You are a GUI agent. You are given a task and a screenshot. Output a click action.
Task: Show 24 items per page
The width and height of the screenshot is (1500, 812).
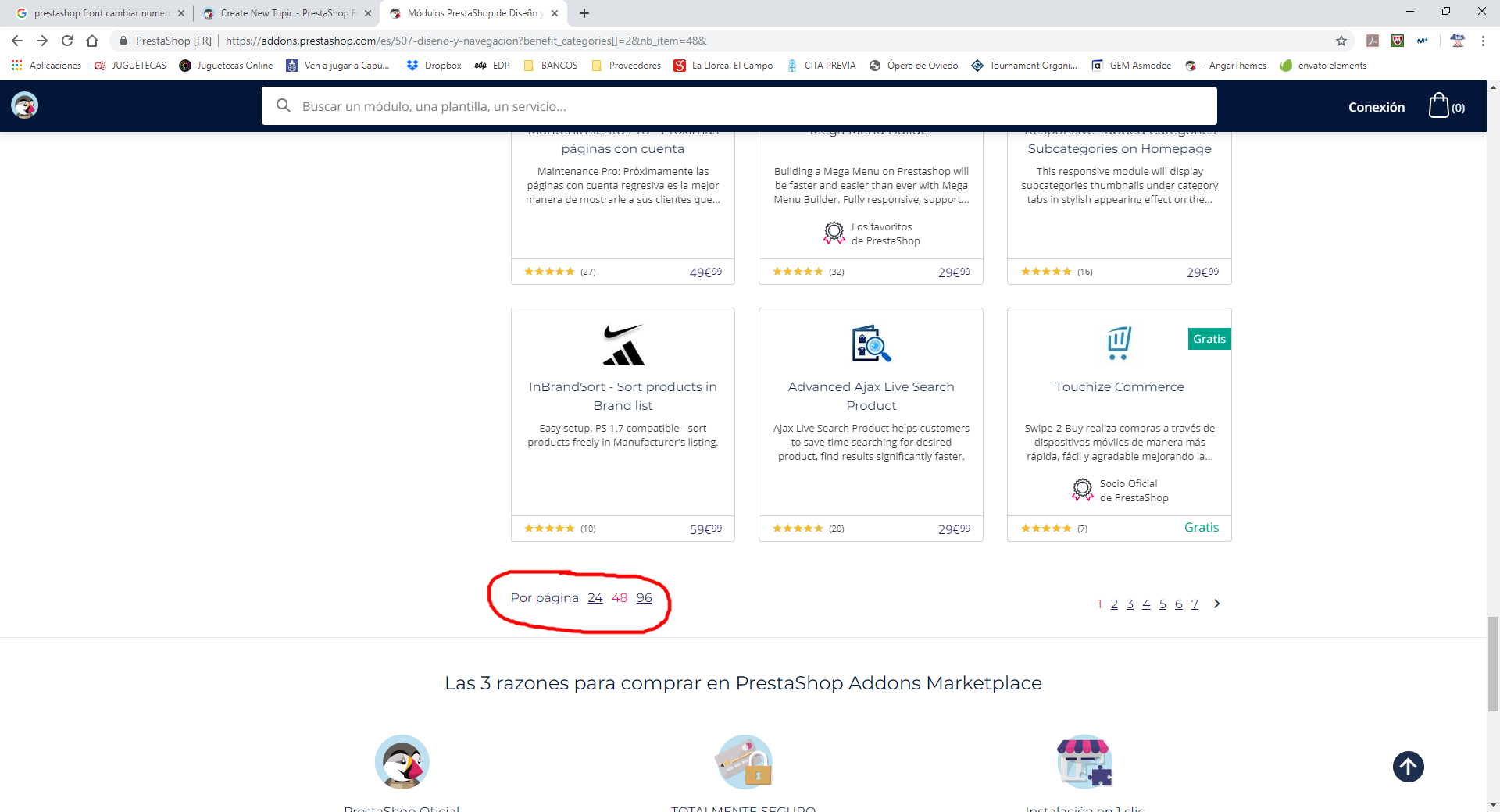pyautogui.click(x=595, y=597)
